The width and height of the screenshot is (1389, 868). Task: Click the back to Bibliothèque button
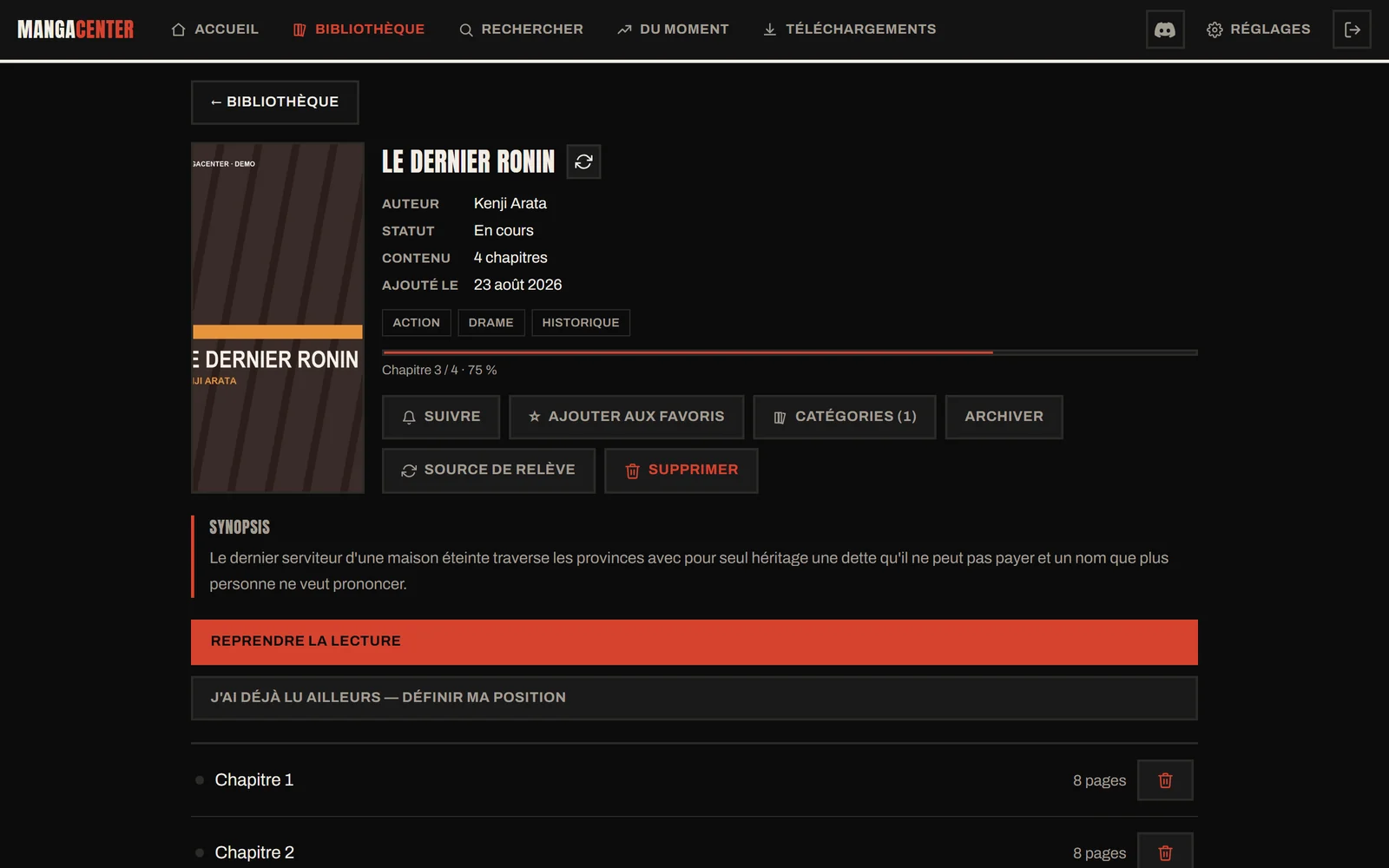tap(275, 102)
